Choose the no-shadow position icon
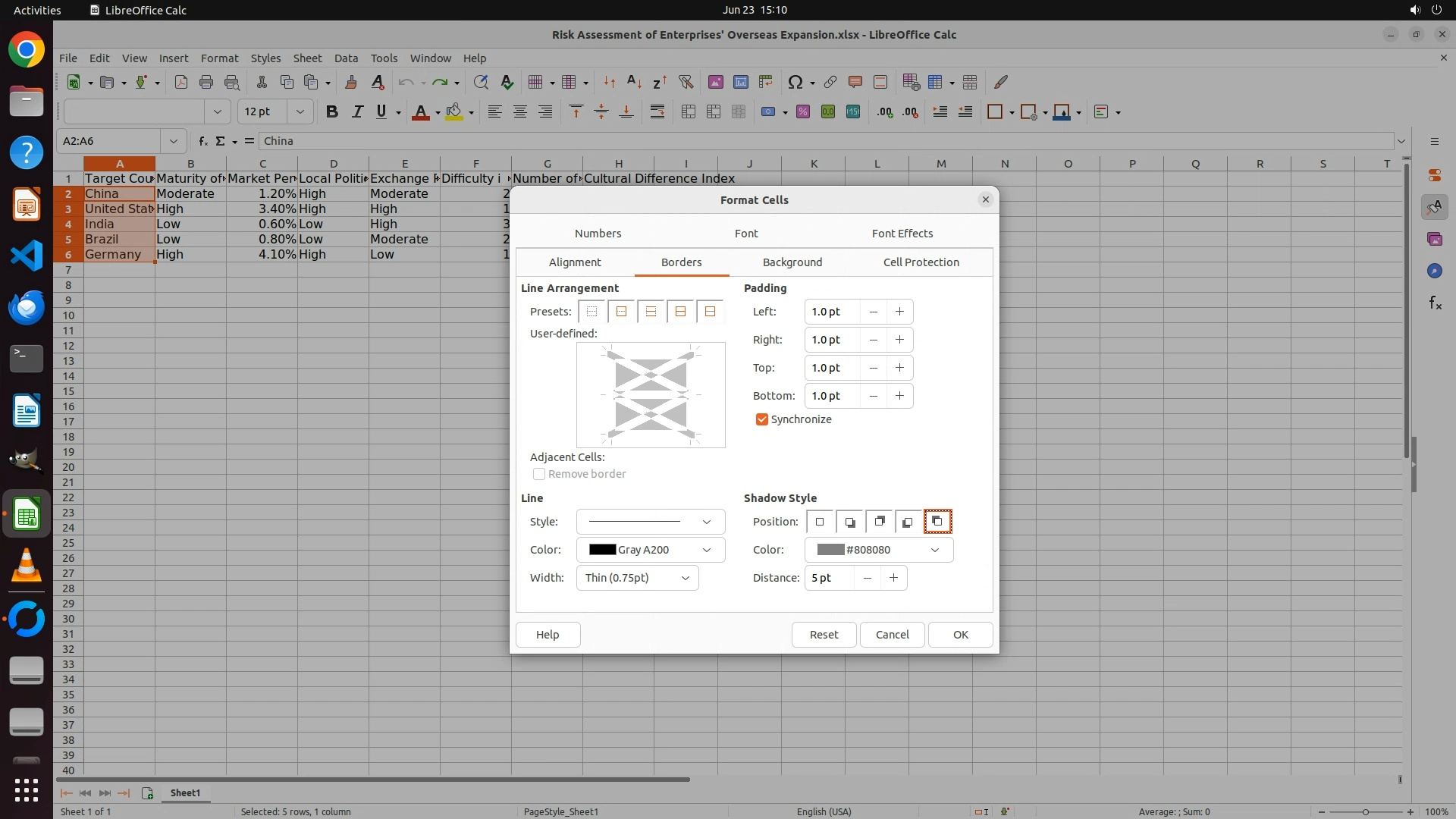 pos(820,522)
